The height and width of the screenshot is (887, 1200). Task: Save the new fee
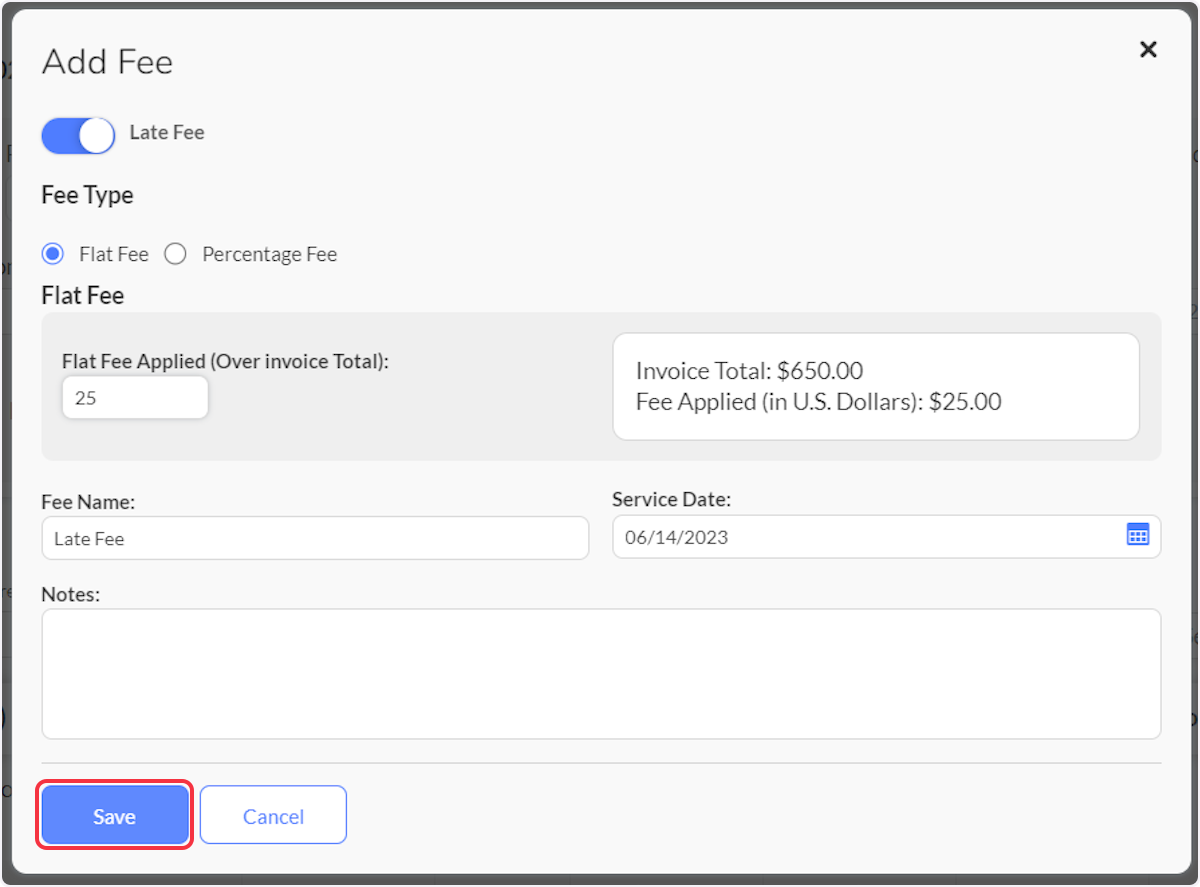[114, 816]
